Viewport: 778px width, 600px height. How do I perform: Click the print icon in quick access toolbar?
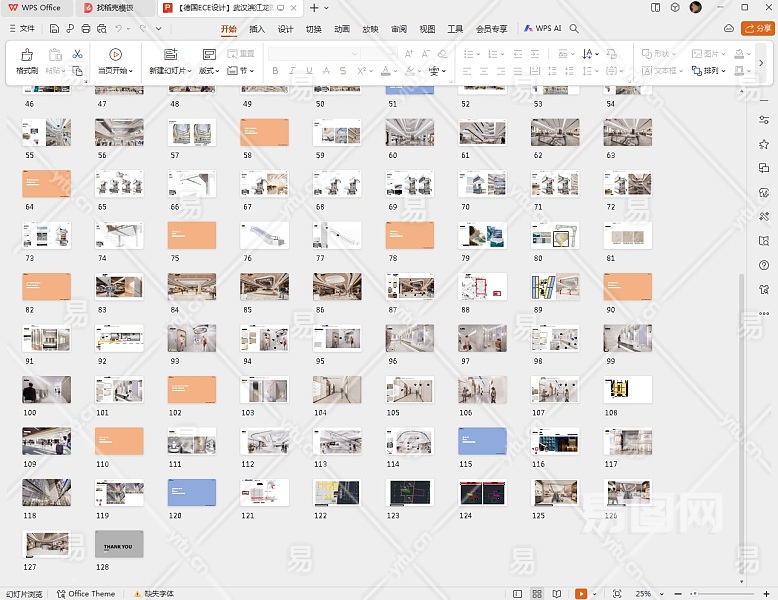point(86,29)
